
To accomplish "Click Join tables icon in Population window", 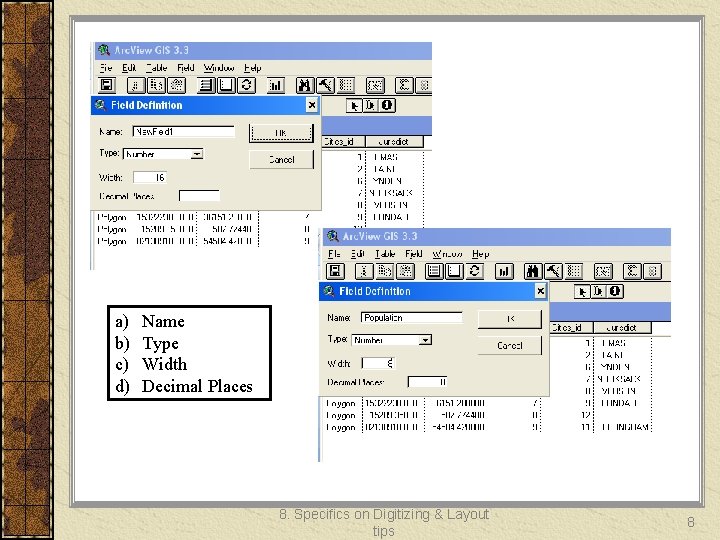I will click(603, 271).
